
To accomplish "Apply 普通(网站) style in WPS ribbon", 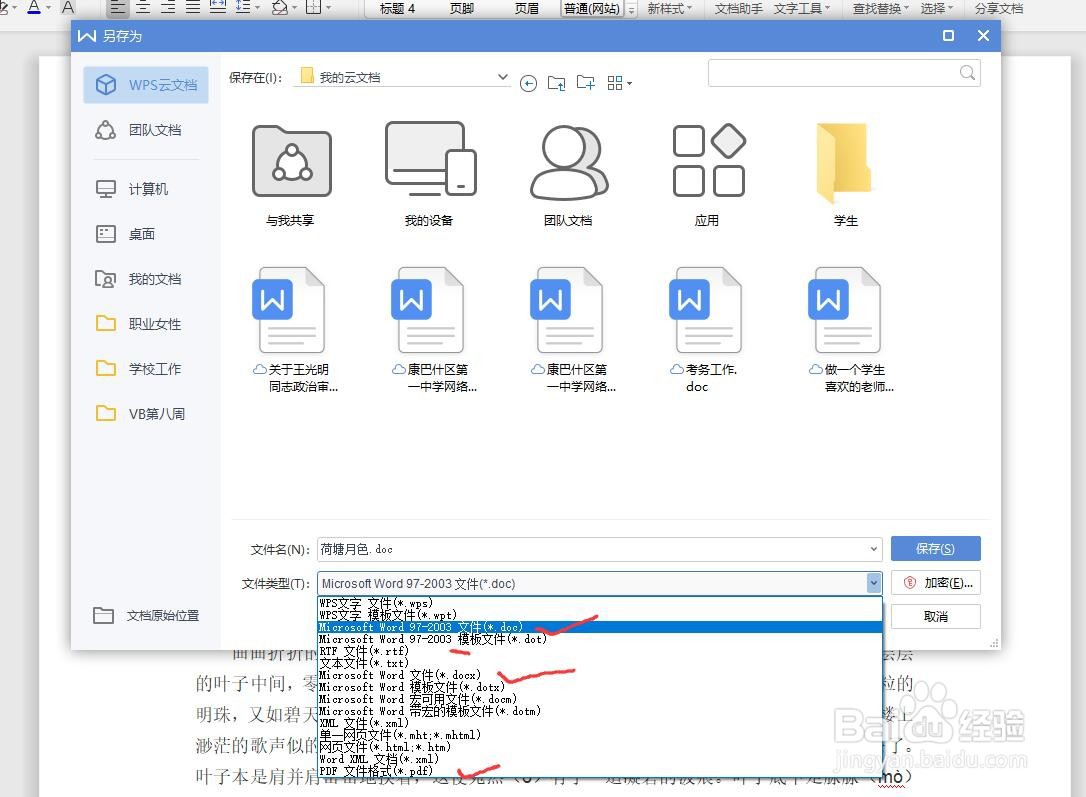I will point(591,8).
